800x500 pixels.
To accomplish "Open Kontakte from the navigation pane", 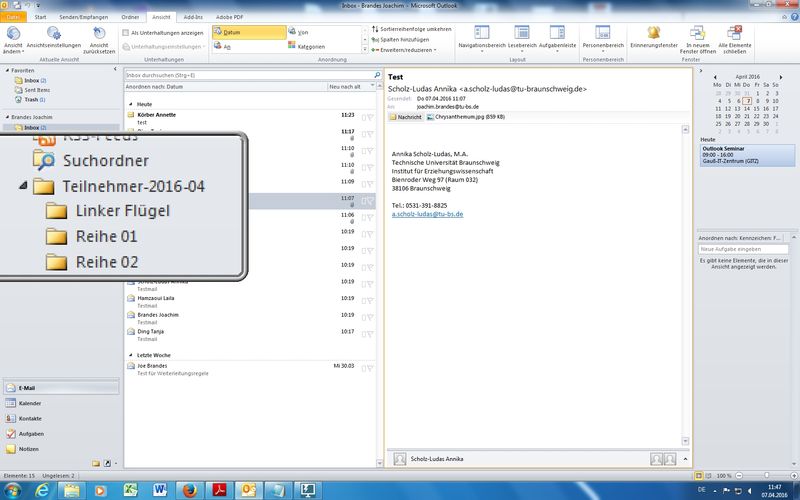I will 30,418.
